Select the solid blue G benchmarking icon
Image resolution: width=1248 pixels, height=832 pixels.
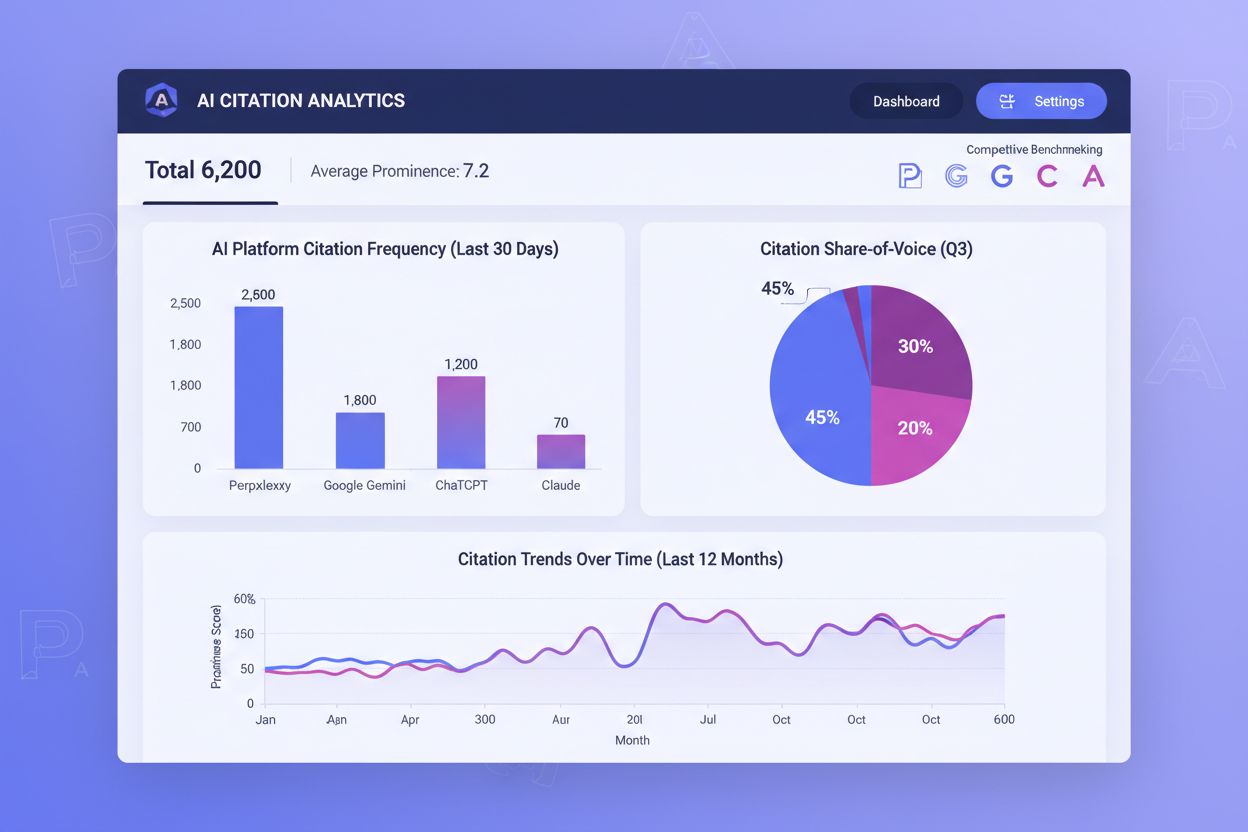(1001, 177)
